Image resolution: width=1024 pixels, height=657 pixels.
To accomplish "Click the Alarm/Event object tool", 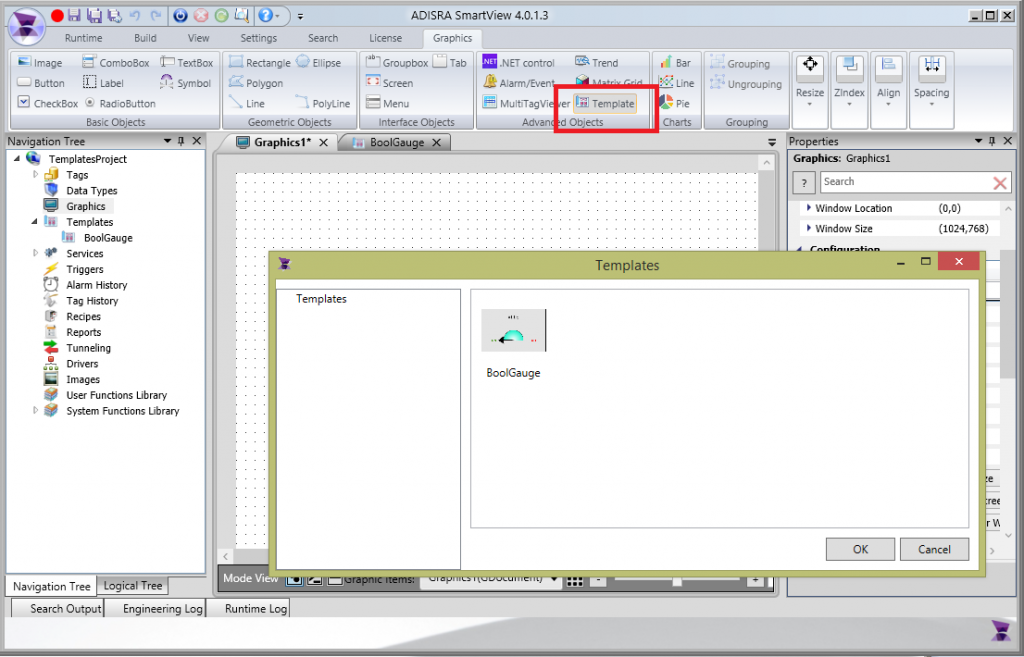I will coord(518,84).
